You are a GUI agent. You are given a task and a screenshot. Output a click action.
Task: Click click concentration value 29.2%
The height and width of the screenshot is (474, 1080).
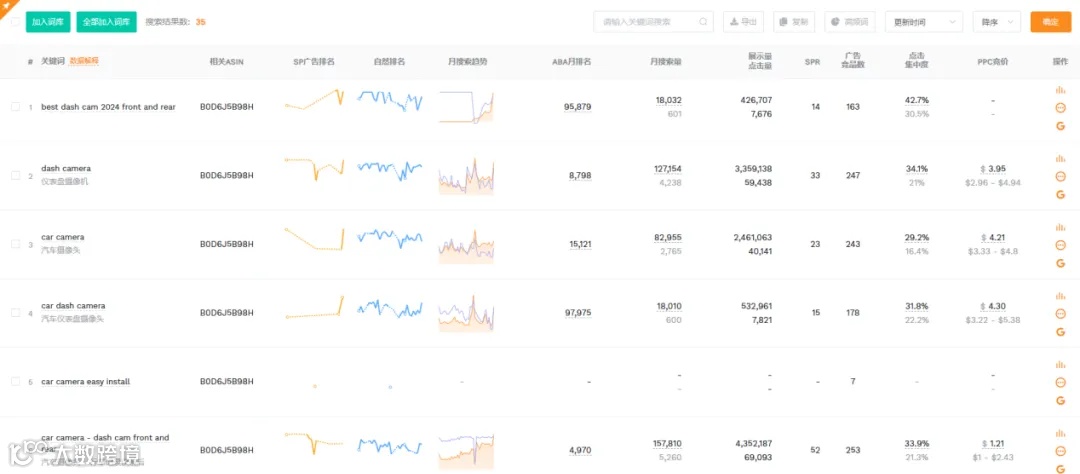point(917,237)
